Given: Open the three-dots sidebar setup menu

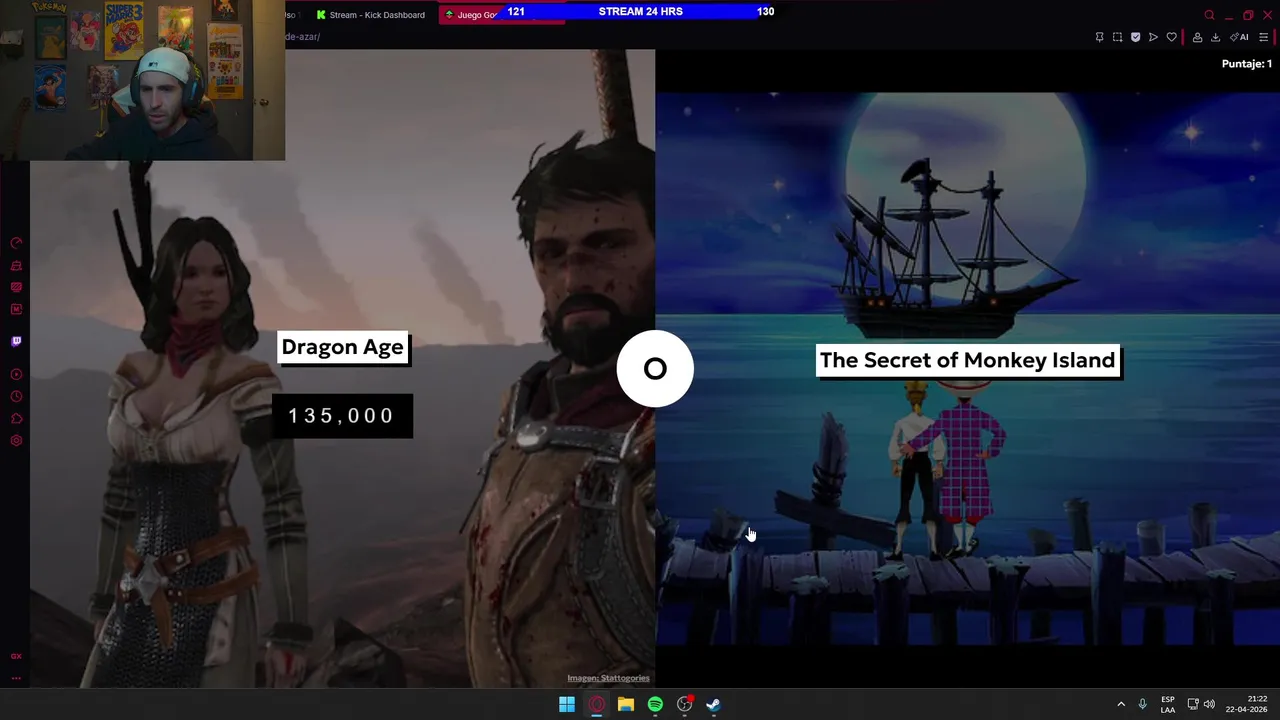Looking at the screenshot, I should (x=16, y=678).
